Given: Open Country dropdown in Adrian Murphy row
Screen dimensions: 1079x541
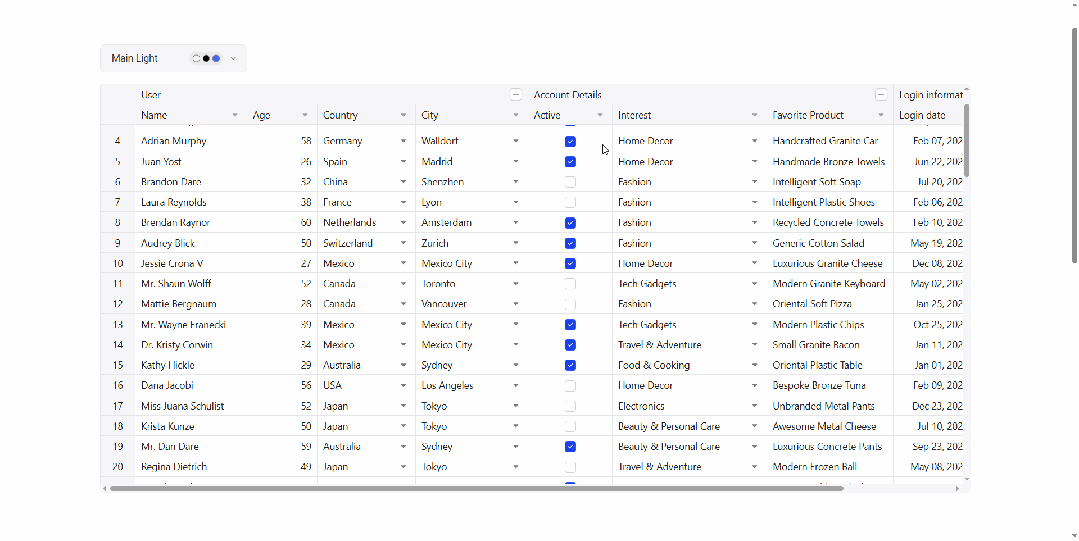Looking at the screenshot, I should coord(403,141).
